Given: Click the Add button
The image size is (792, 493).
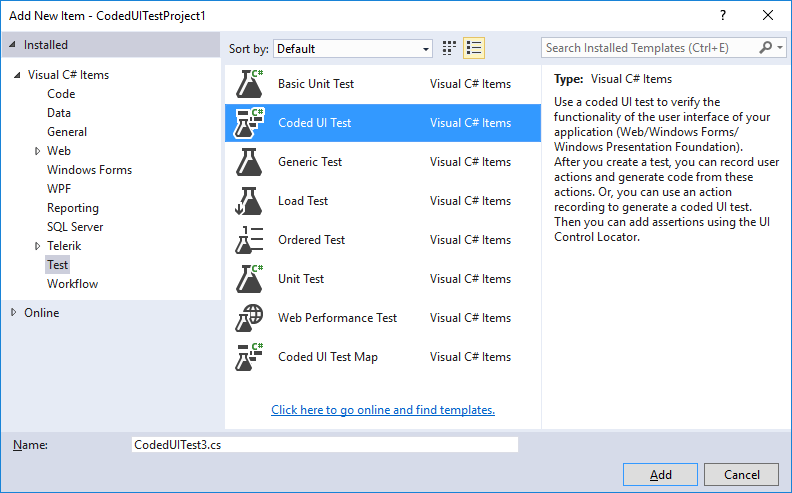Looking at the screenshot, I should 660,475.
